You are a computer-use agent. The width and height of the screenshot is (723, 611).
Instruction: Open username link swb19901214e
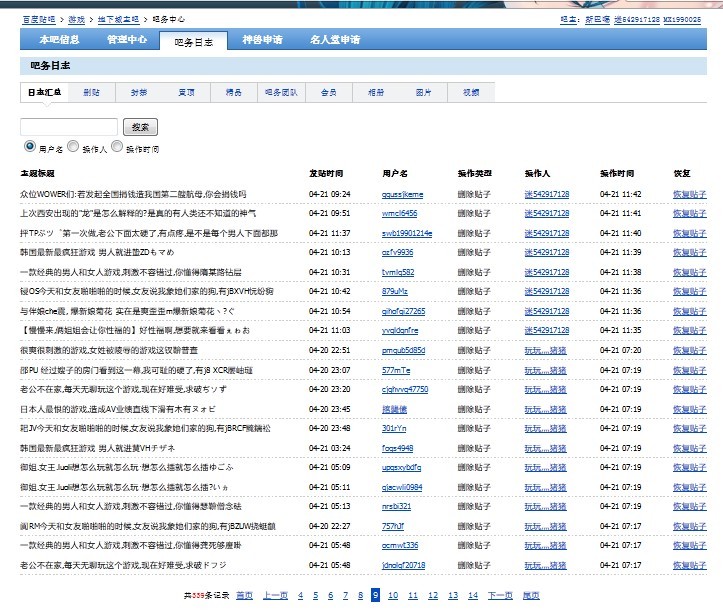[407, 233]
